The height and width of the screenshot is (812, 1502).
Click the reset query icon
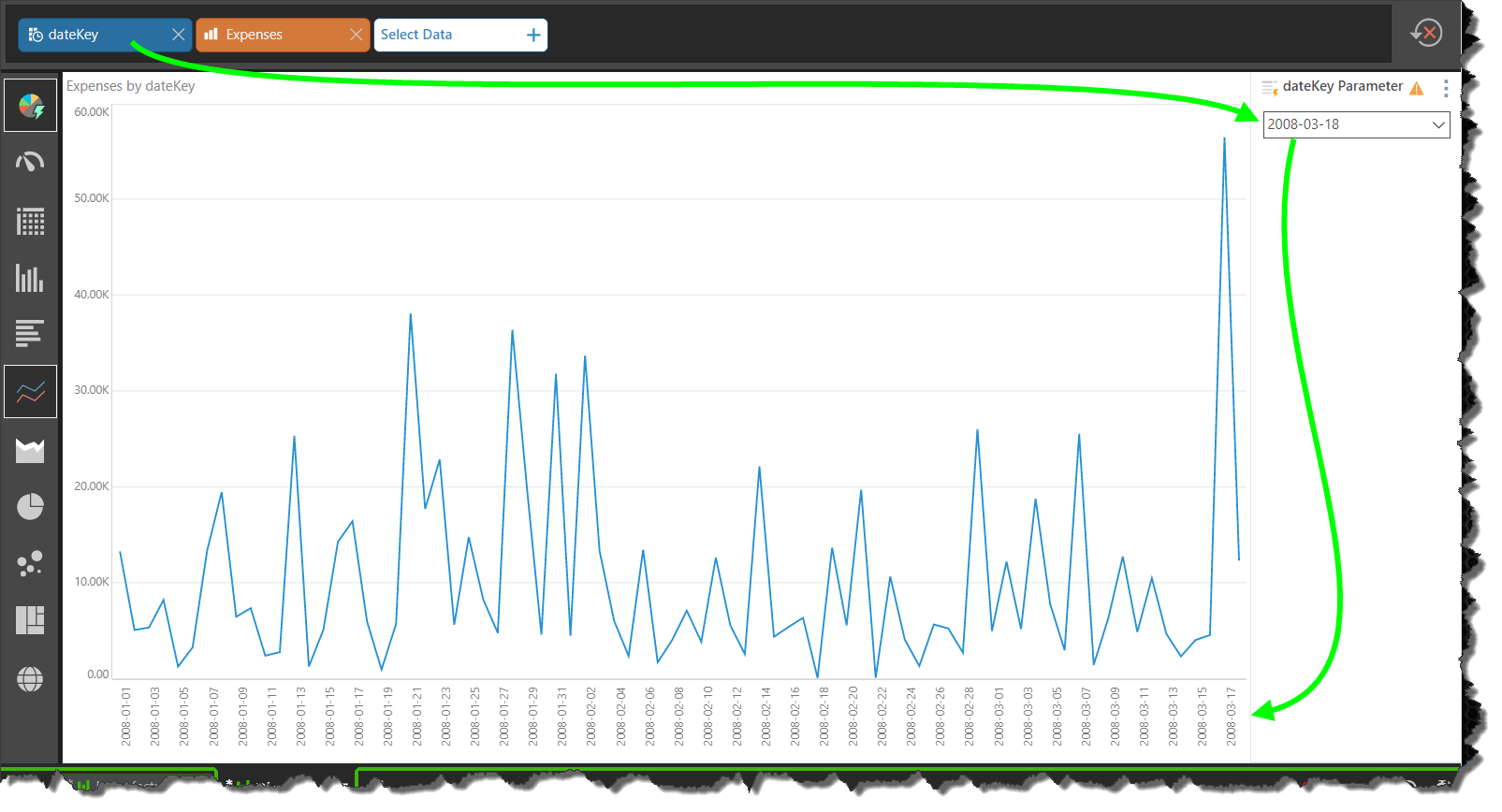coord(1426,34)
